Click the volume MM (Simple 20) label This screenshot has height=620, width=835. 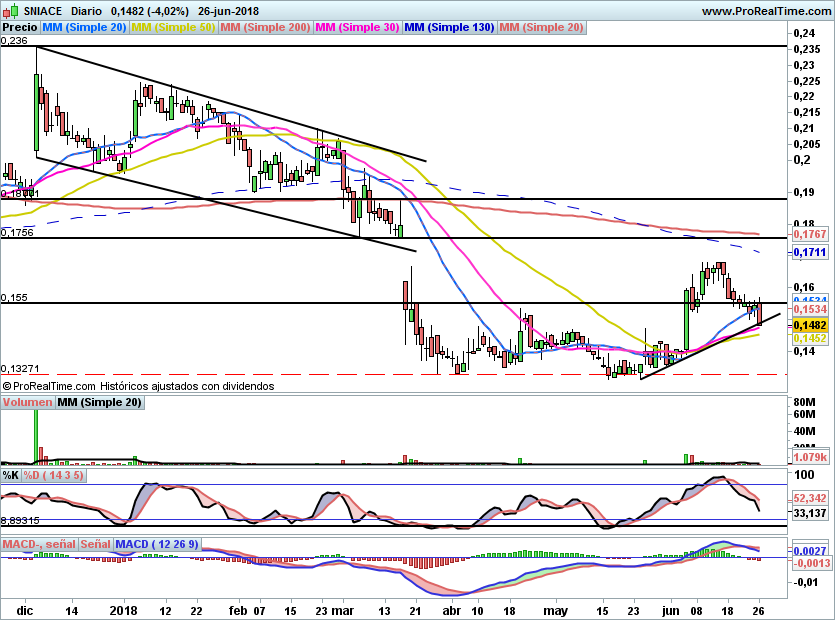(100, 402)
